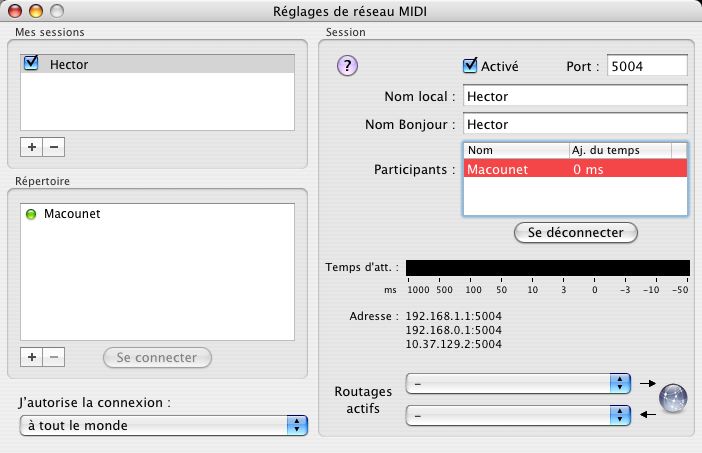The image size is (702, 453).
Task: Uncheck the Activé checkbox
Action: pyautogui.click(x=470, y=66)
